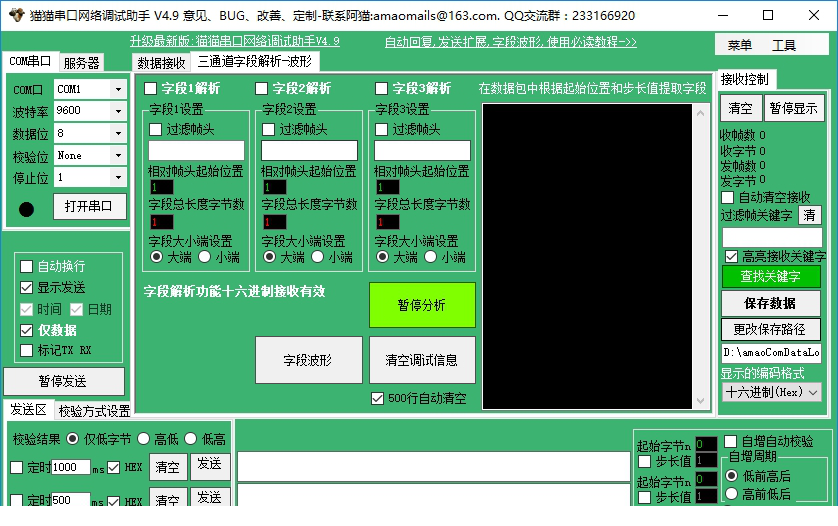Select 小端 radio in 字段2设置

[x=317, y=257]
